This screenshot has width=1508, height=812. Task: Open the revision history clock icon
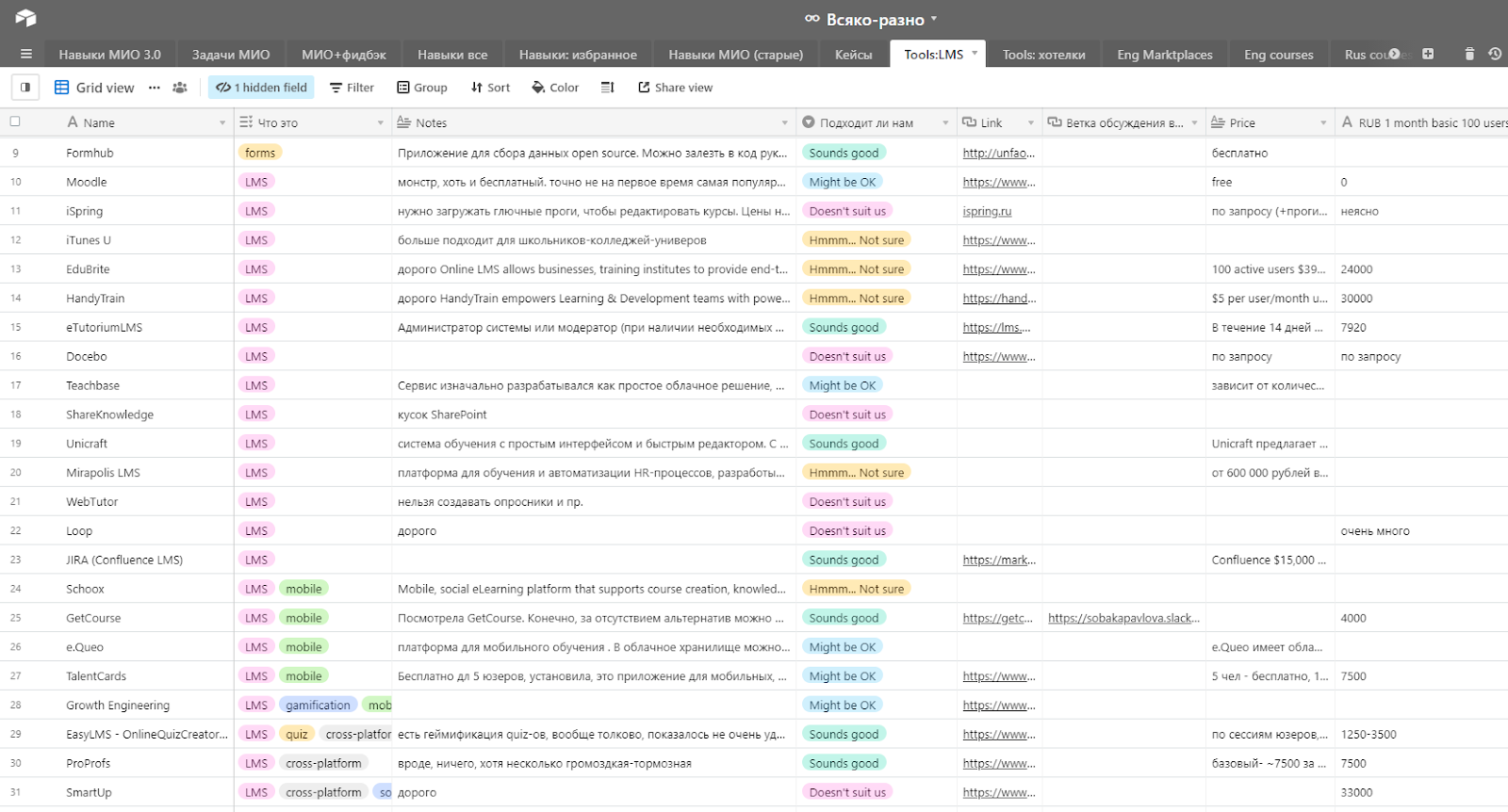1495,54
